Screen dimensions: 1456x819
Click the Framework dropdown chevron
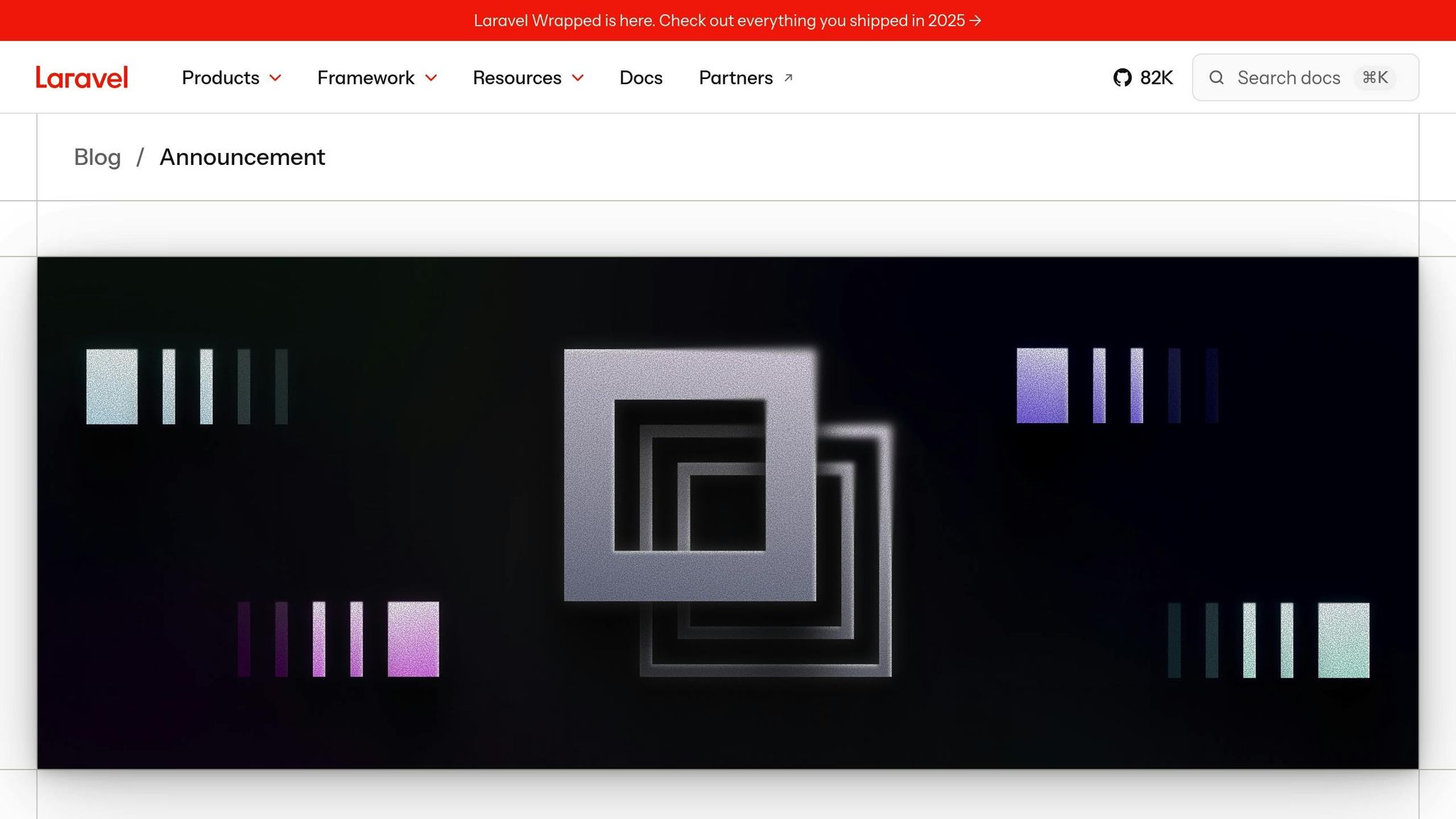point(431,78)
